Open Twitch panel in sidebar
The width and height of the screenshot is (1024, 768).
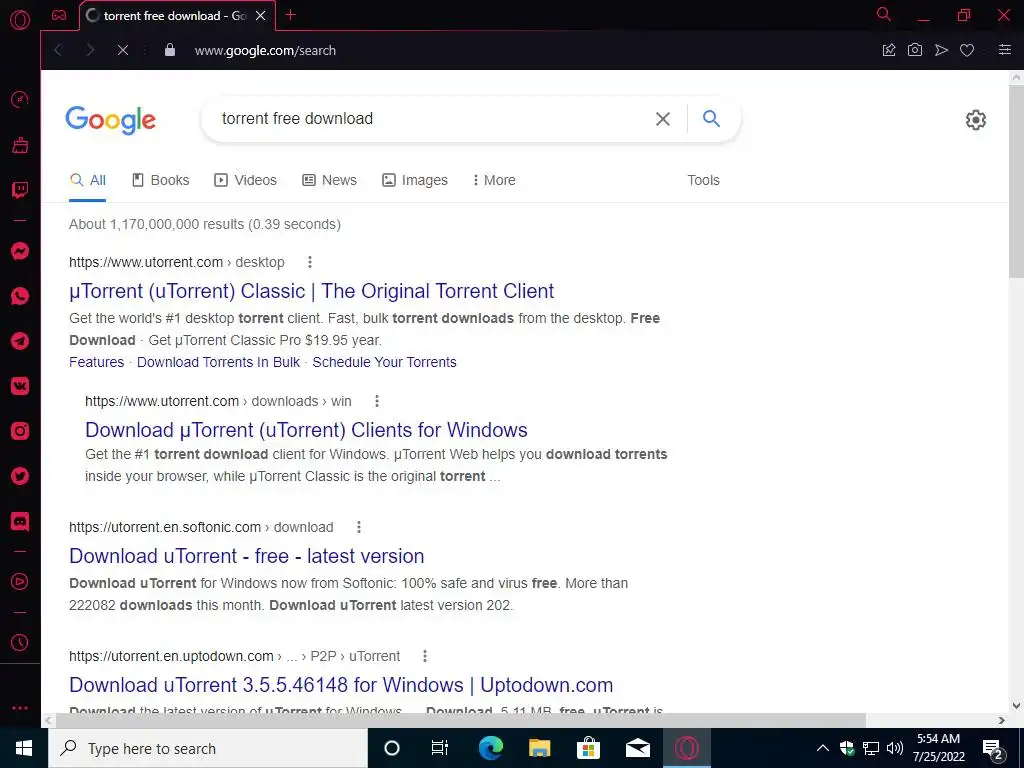20,190
